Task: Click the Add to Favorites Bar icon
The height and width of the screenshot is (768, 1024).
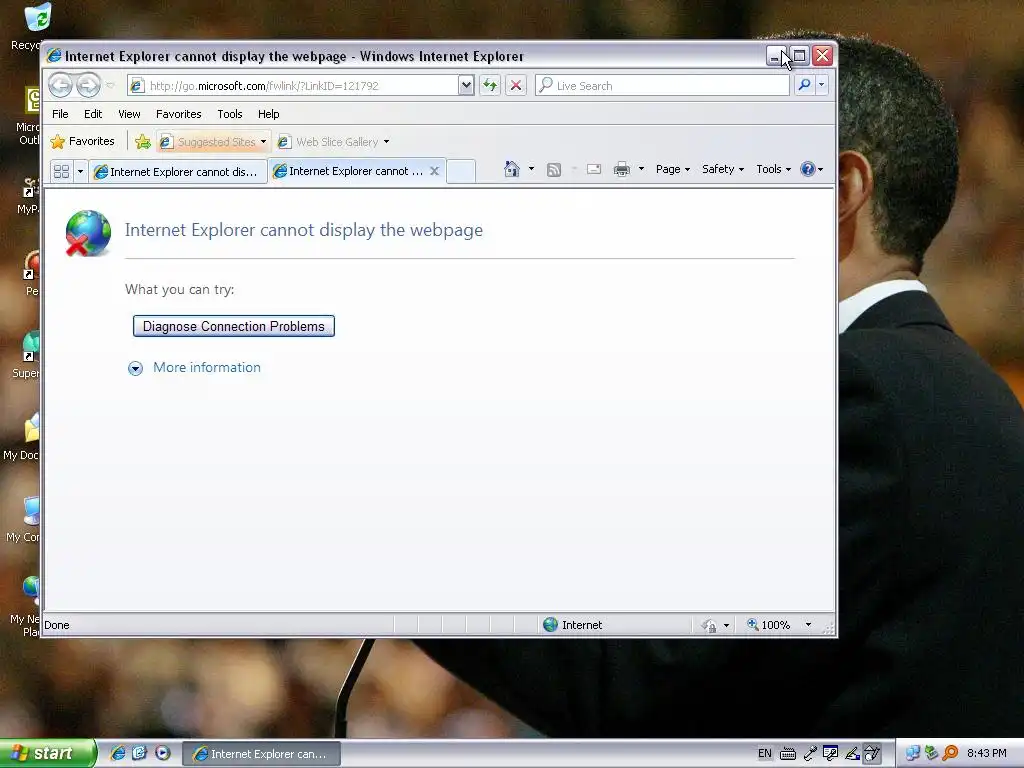Action: 142,141
